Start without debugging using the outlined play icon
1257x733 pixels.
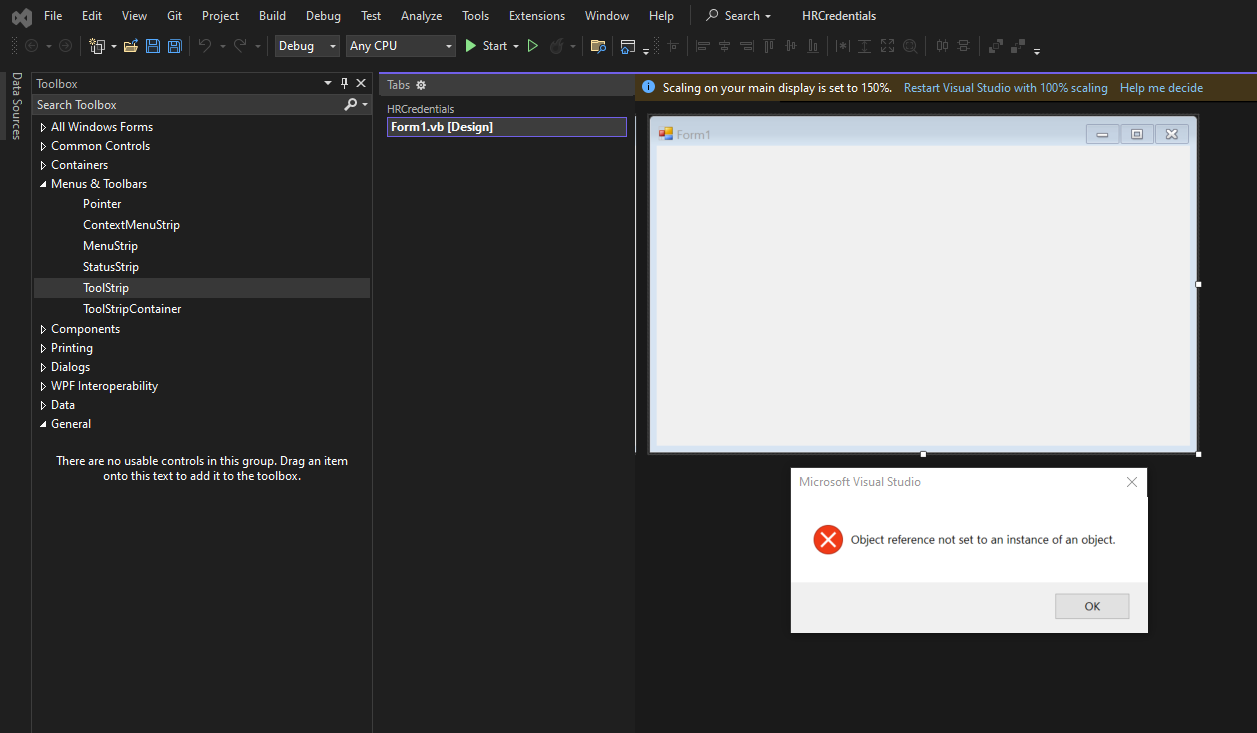533,46
